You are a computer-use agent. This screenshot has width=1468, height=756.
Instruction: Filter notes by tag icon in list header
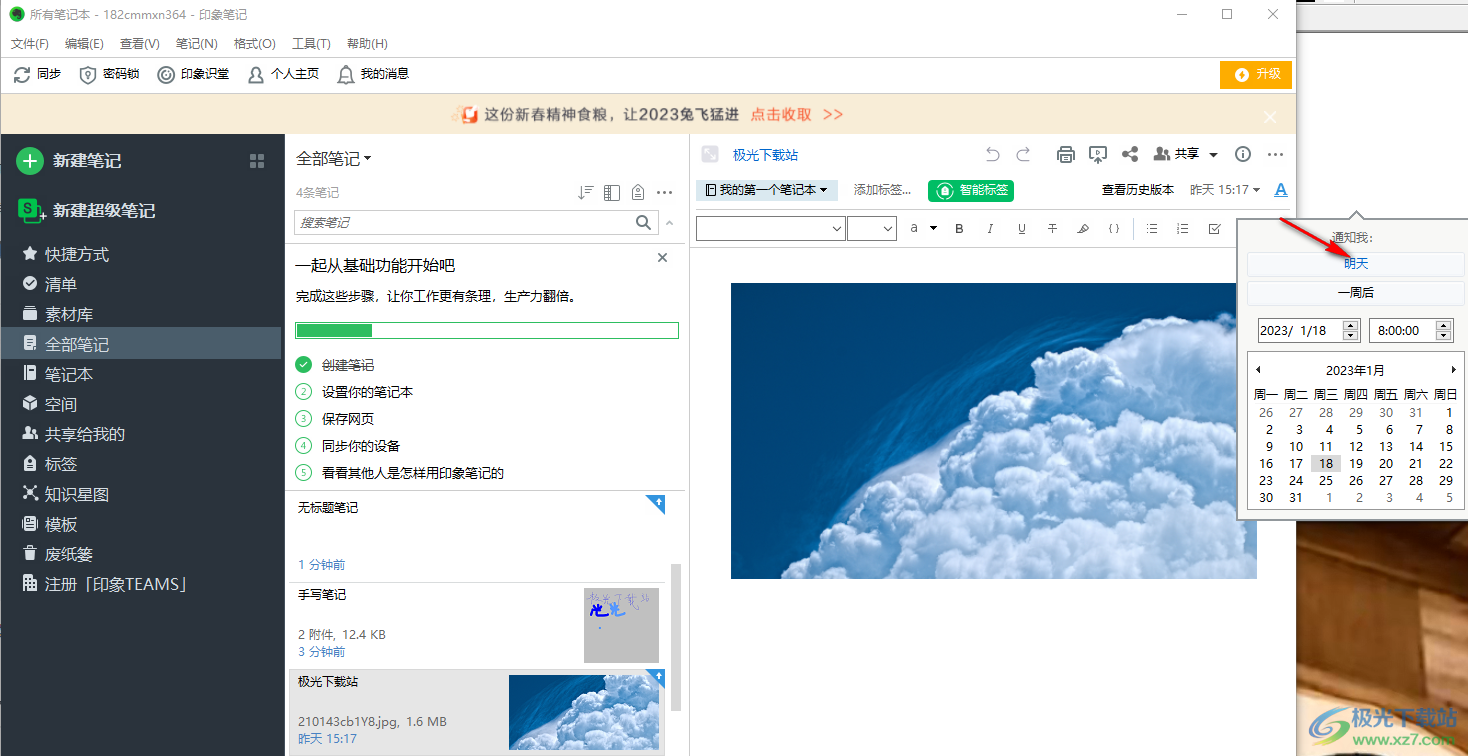point(638,192)
